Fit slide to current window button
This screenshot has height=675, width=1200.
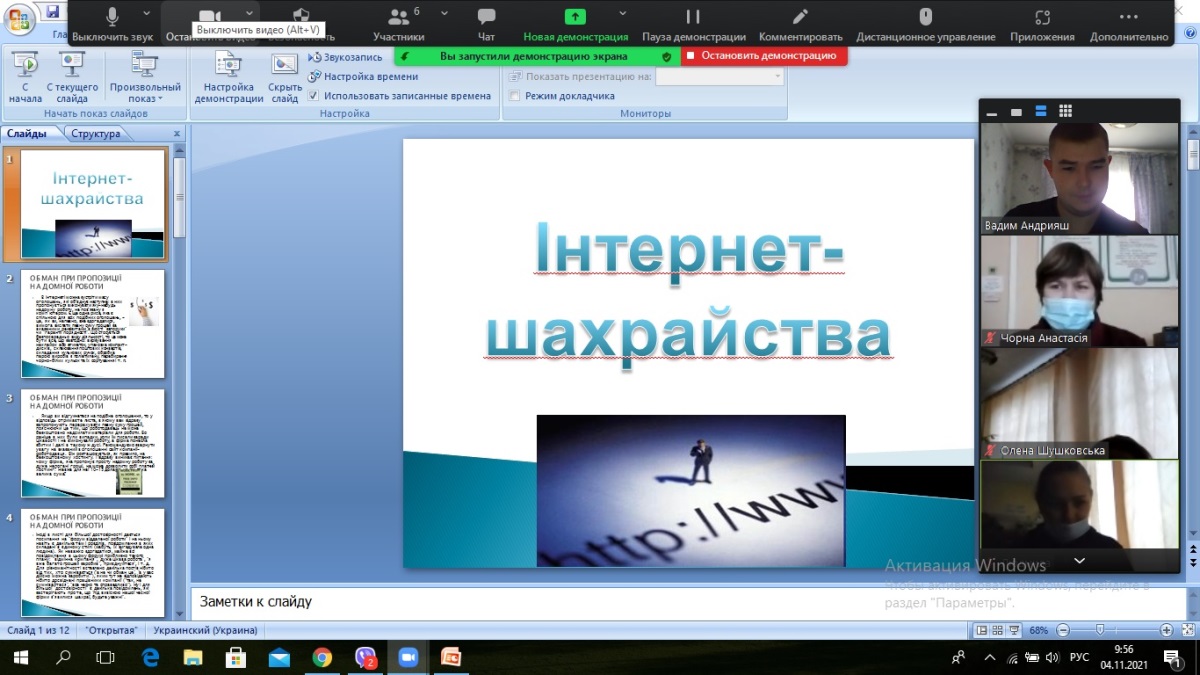1188,630
